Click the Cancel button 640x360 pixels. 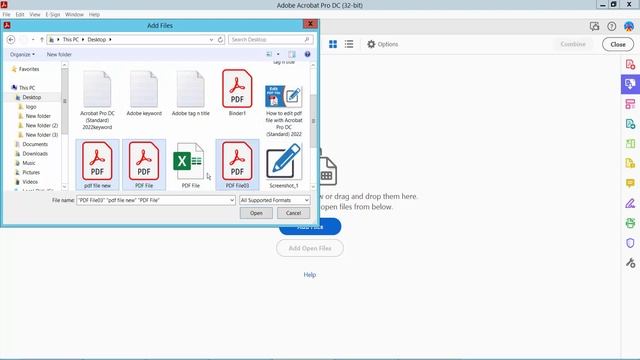(x=293, y=213)
